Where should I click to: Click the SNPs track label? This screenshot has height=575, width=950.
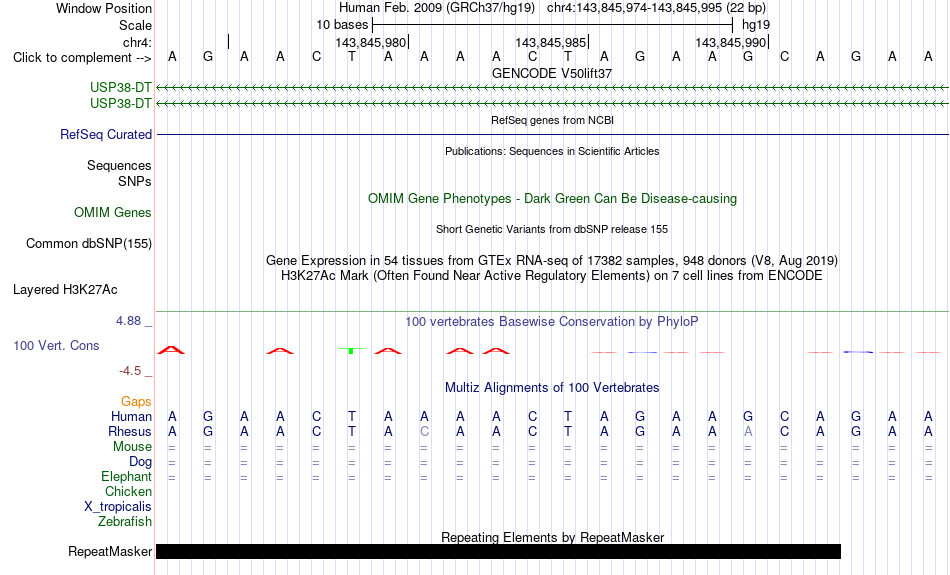tap(135, 181)
